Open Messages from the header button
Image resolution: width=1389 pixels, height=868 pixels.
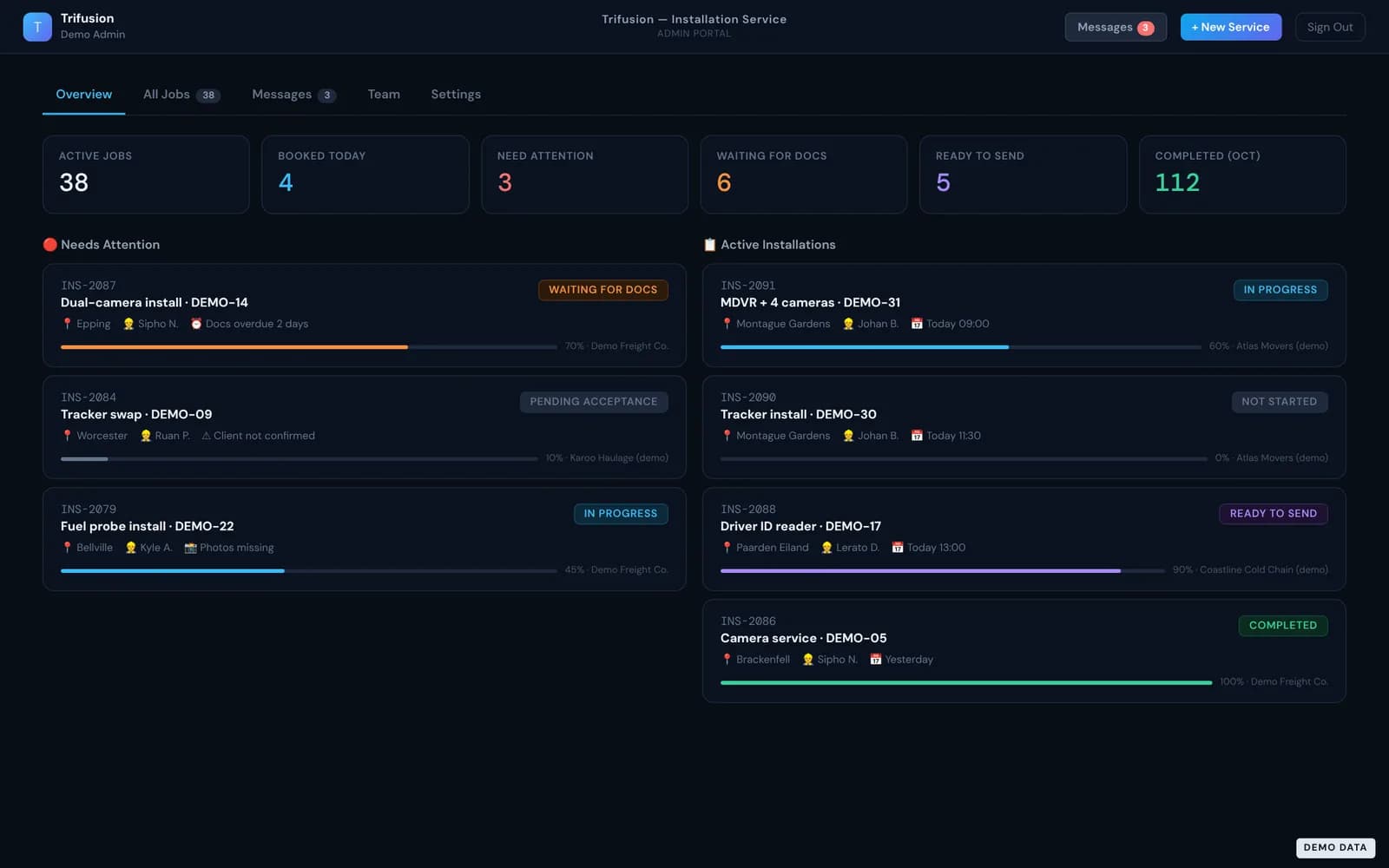click(x=1116, y=27)
